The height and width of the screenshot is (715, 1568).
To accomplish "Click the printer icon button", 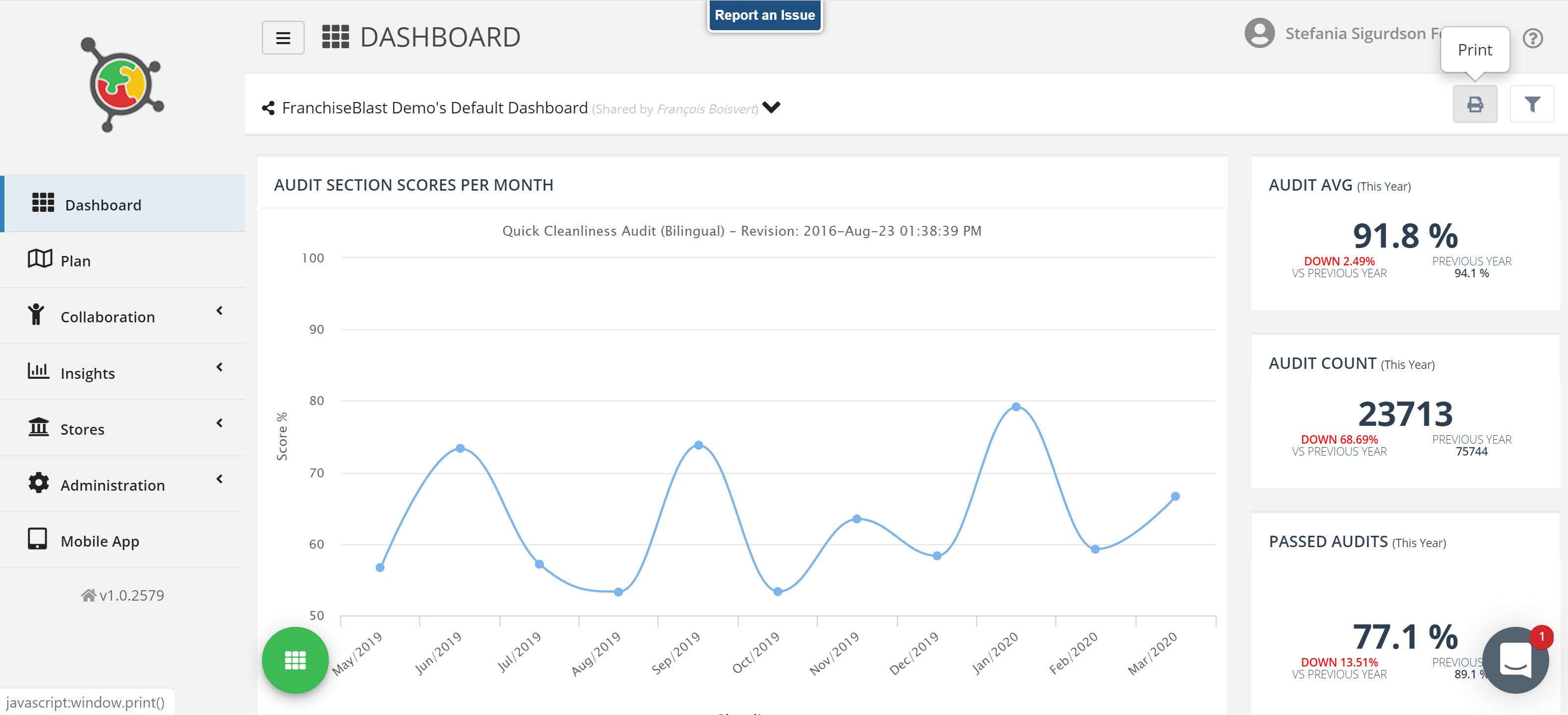I will [x=1474, y=104].
